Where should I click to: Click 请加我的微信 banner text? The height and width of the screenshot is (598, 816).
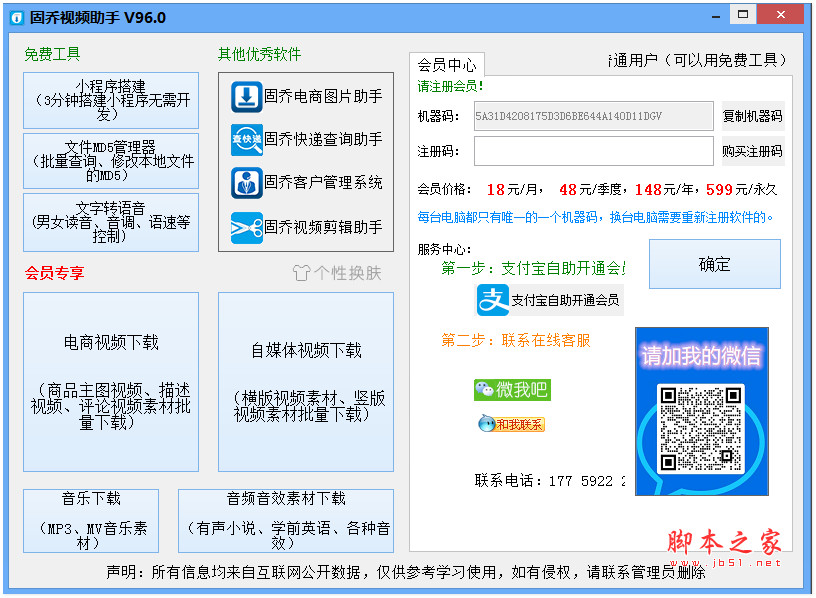point(701,357)
